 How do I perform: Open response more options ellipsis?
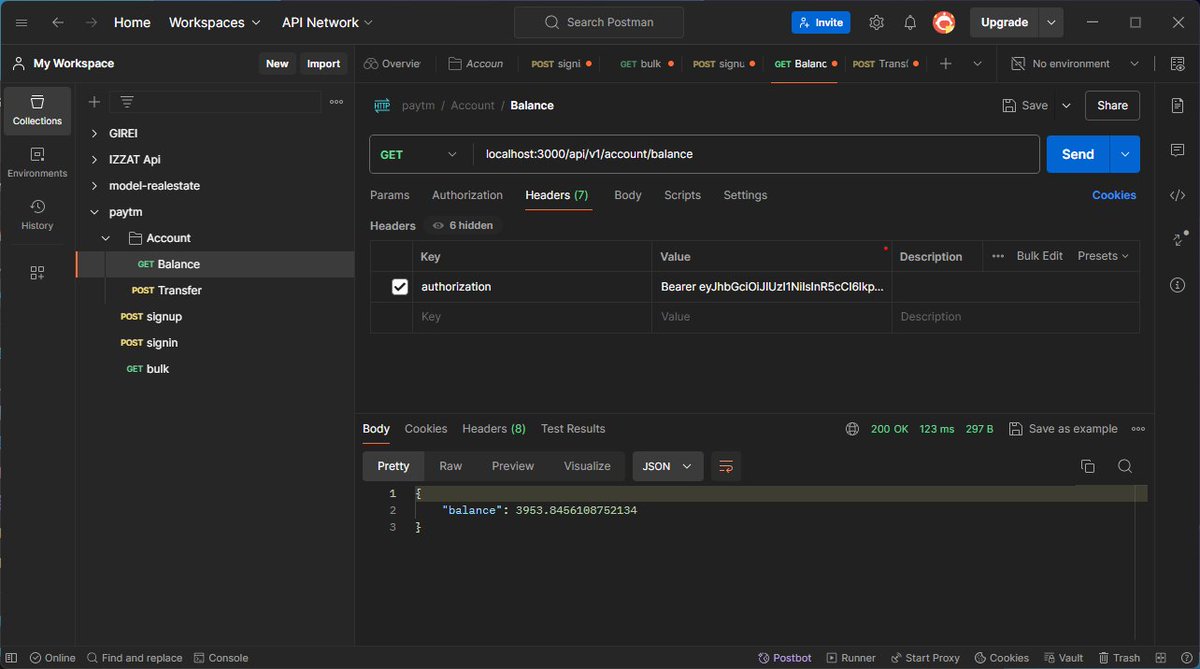pos(1138,429)
